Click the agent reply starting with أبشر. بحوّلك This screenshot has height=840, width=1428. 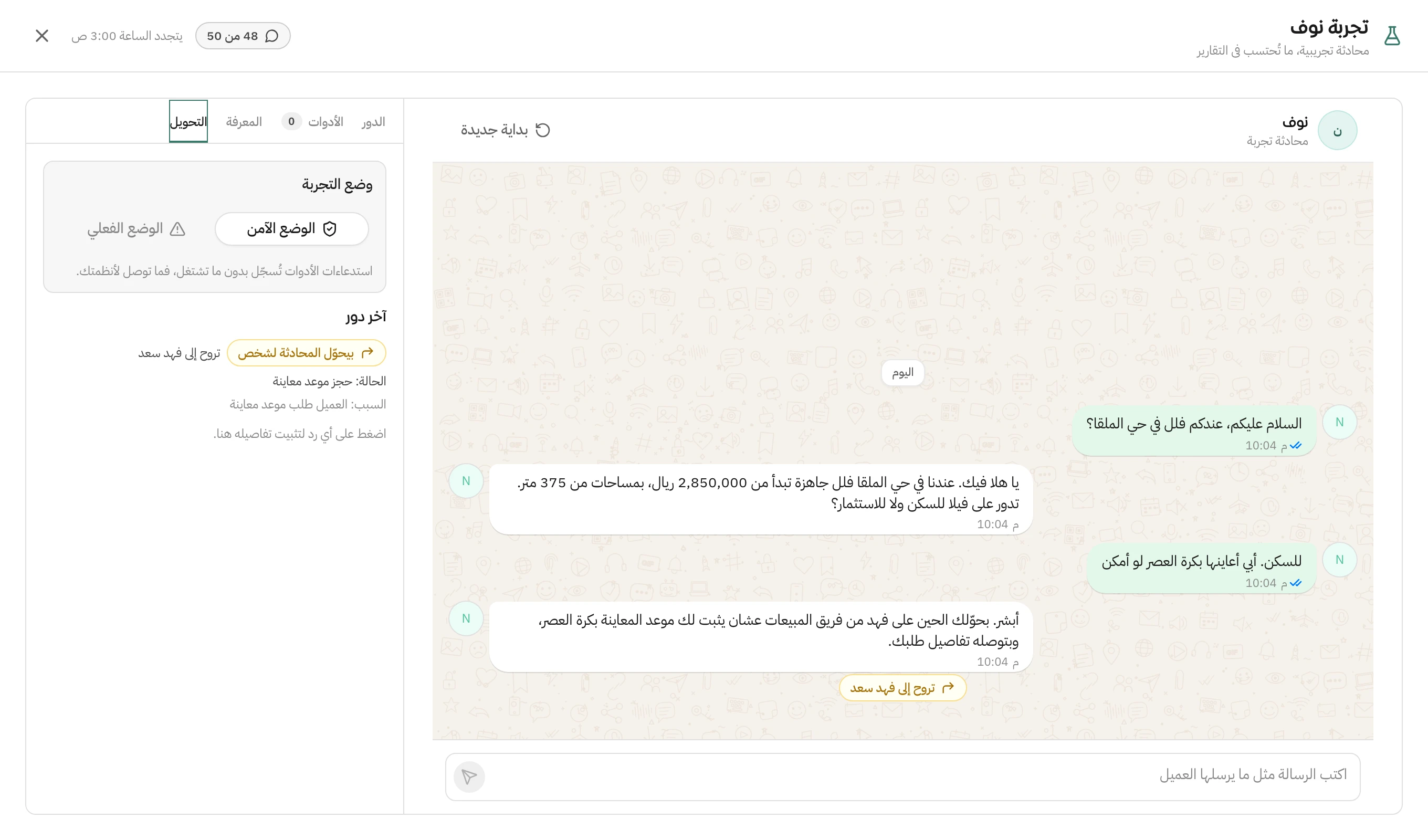point(761,637)
